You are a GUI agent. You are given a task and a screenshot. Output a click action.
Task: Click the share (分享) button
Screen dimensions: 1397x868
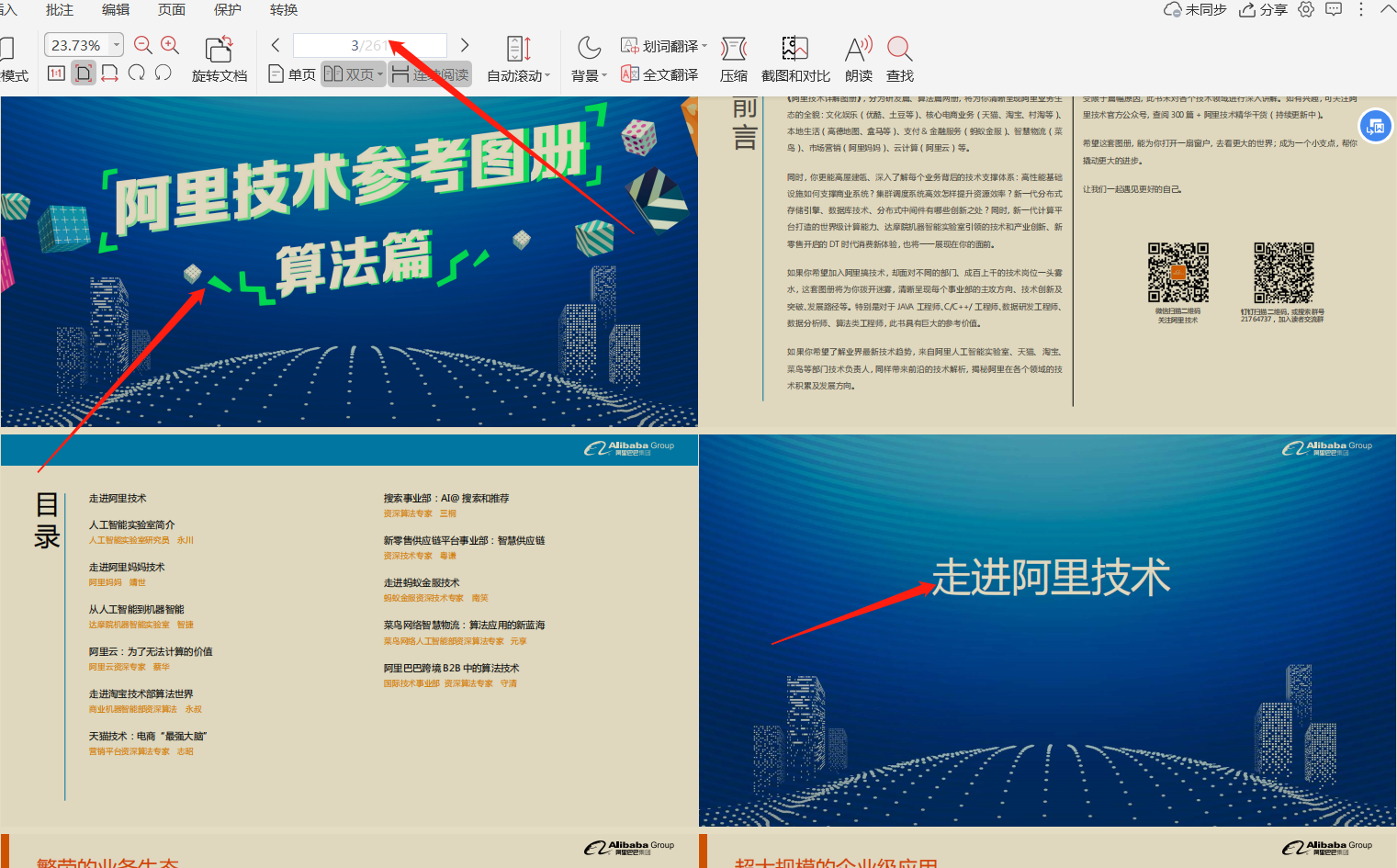[1264, 9]
